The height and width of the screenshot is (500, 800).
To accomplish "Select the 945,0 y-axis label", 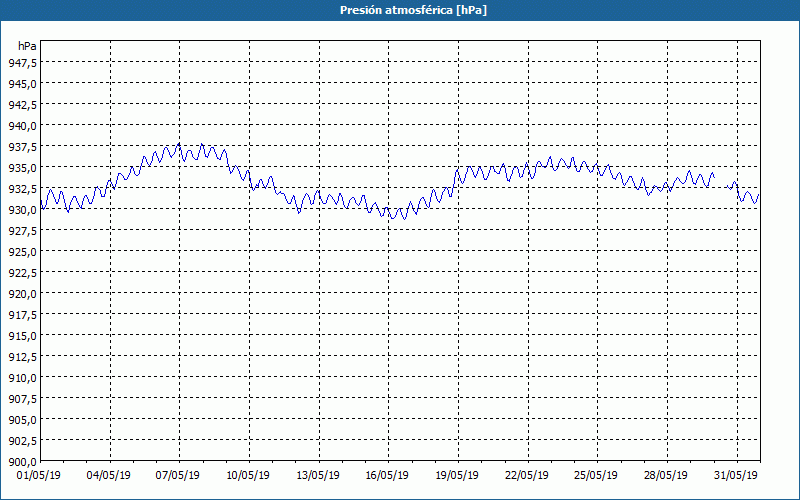I will (x=23, y=83).
